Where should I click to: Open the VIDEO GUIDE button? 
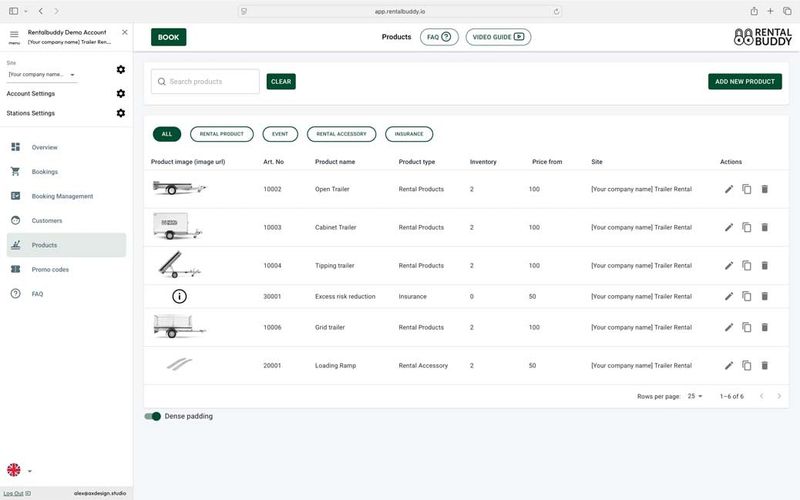click(x=498, y=37)
